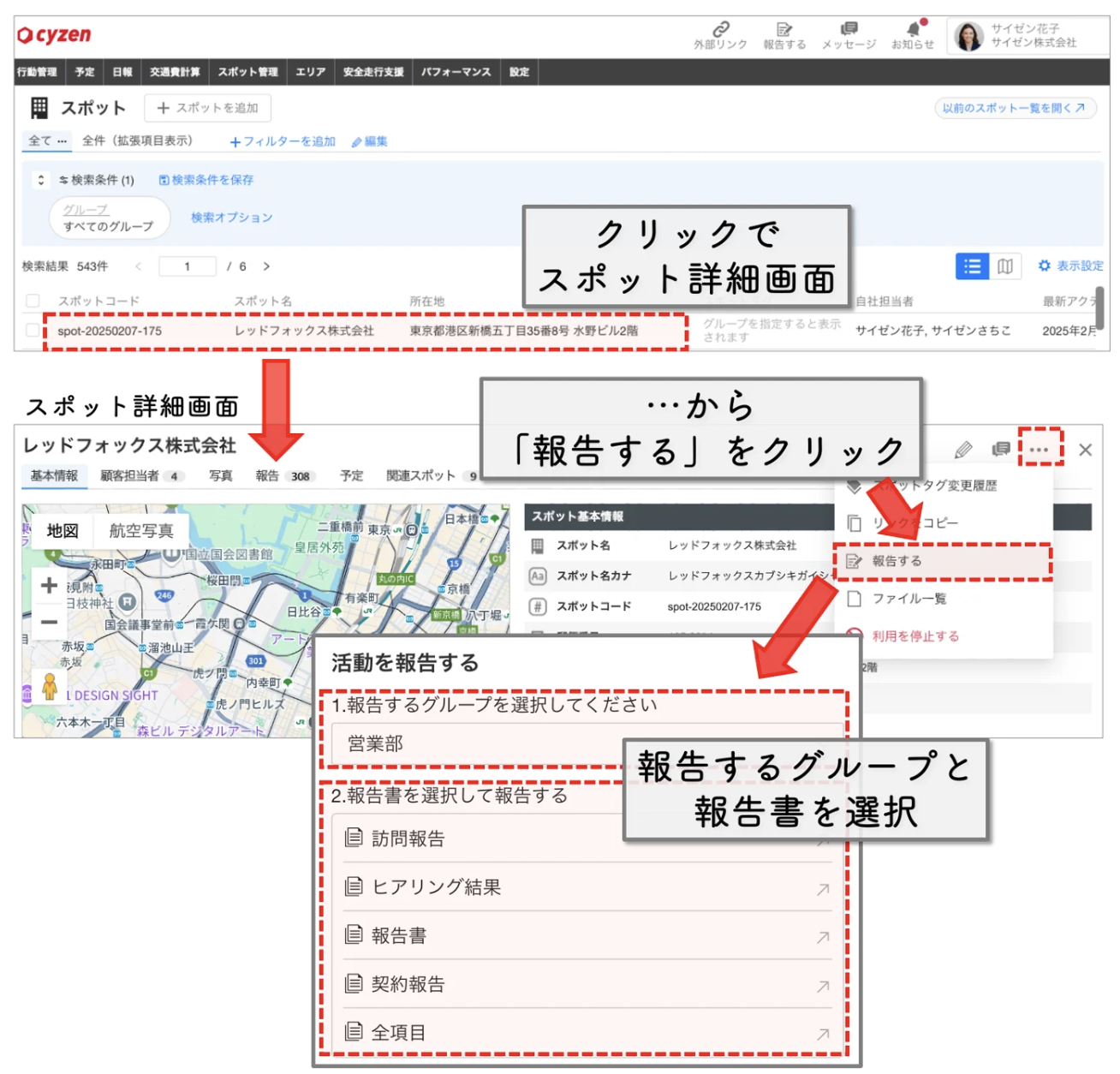Zoom out on the map

[x=49, y=623]
